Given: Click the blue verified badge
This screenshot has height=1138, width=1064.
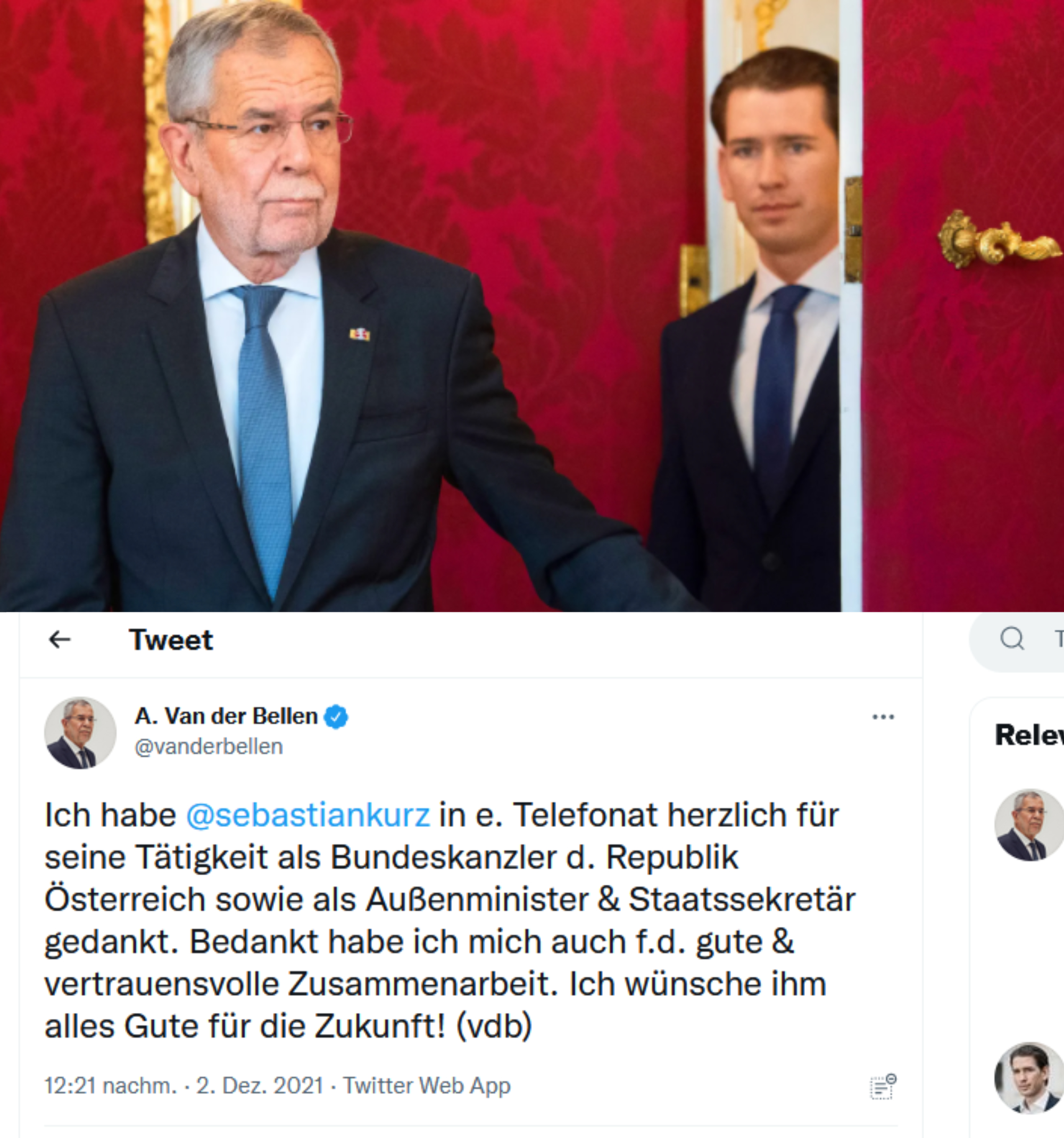Looking at the screenshot, I should (x=336, y=717).
